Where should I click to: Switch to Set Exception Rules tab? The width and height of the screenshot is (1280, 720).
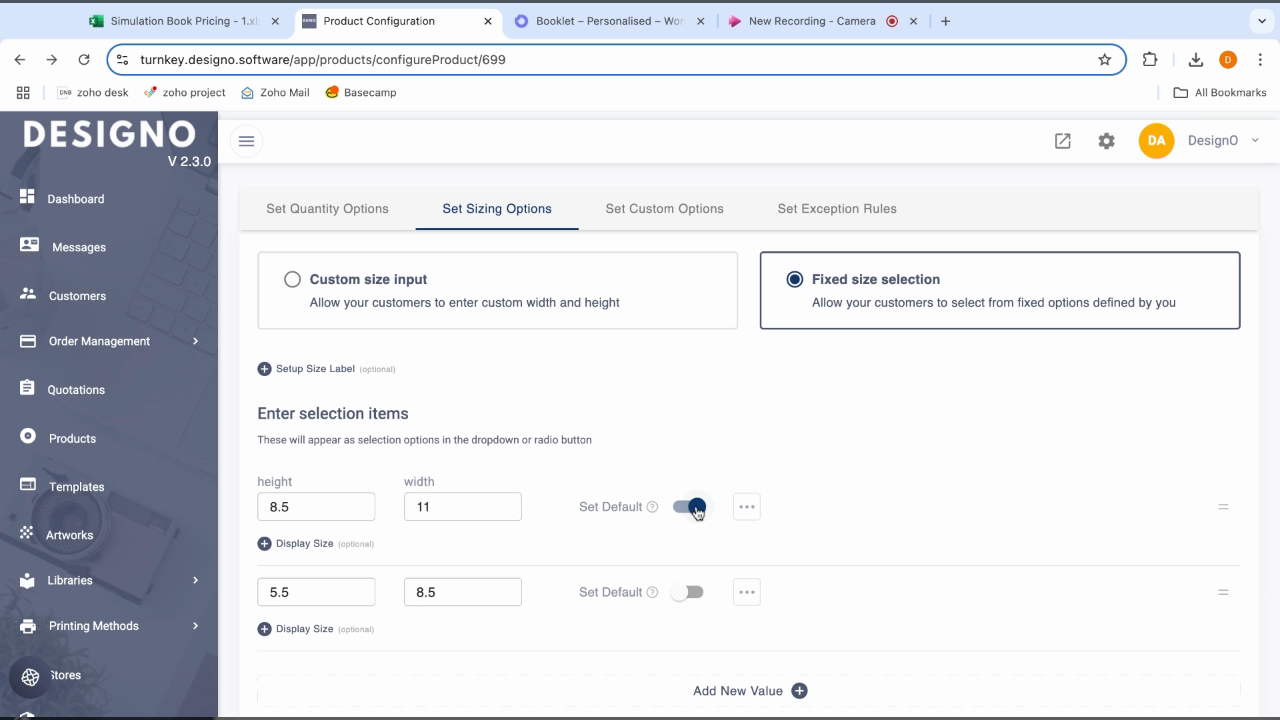pyautogui.click(x=836, y=209)
